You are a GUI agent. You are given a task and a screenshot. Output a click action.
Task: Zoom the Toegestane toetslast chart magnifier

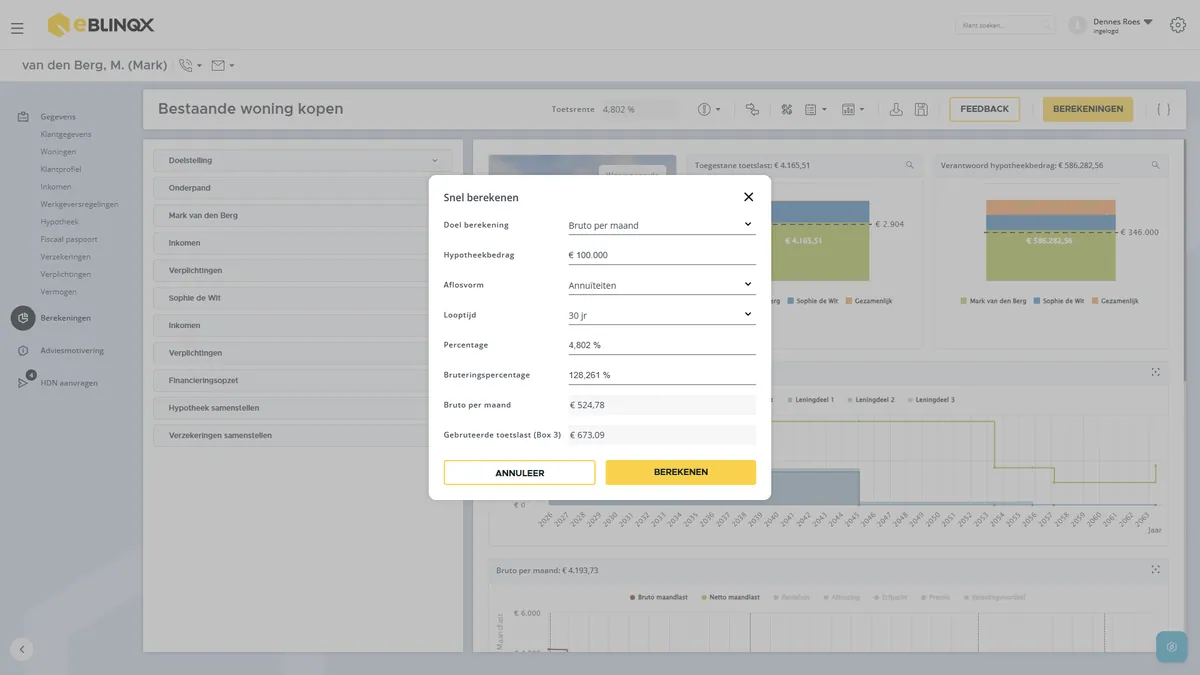[x=910, y=165]
